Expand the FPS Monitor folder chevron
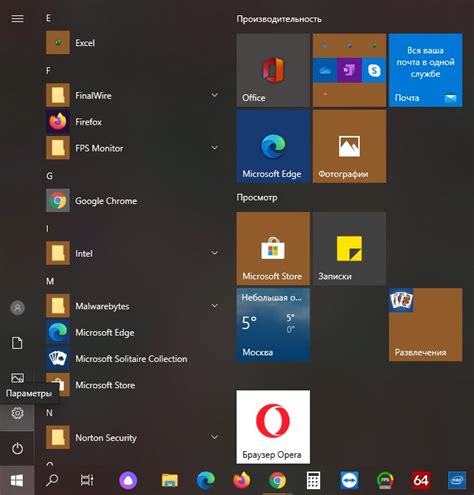474x495 pixels. pyautogui.click(x=215, y=148)
